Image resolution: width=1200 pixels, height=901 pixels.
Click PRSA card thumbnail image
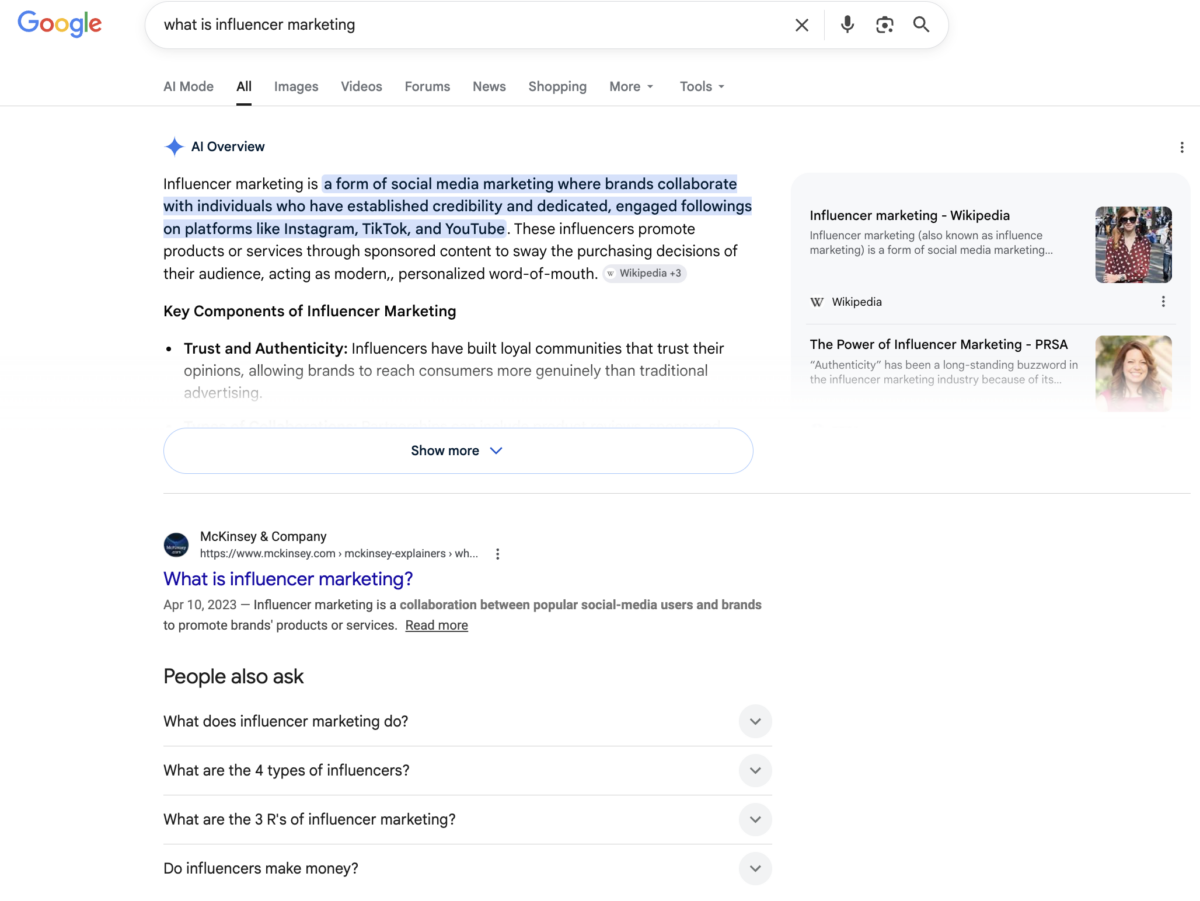1133,373
